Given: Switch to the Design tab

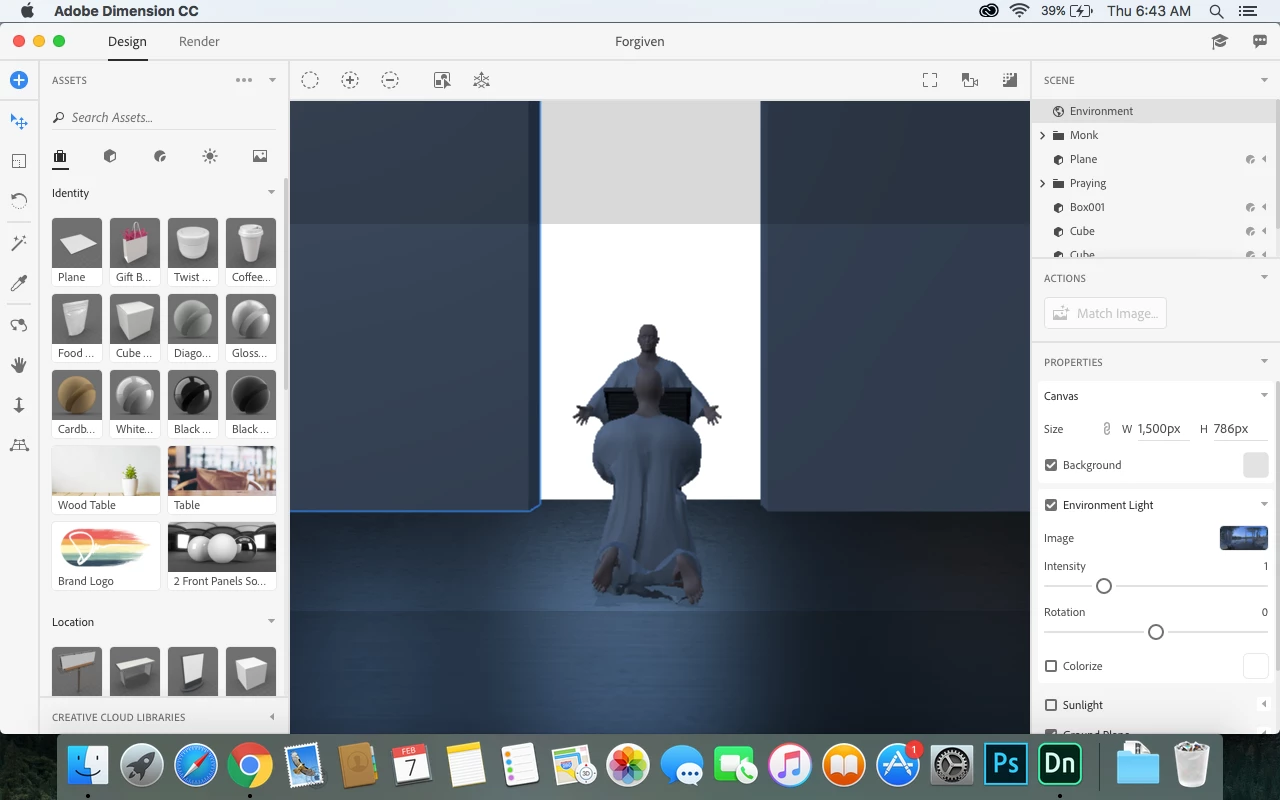Looking at the screenshot, I should pos(127,41).
